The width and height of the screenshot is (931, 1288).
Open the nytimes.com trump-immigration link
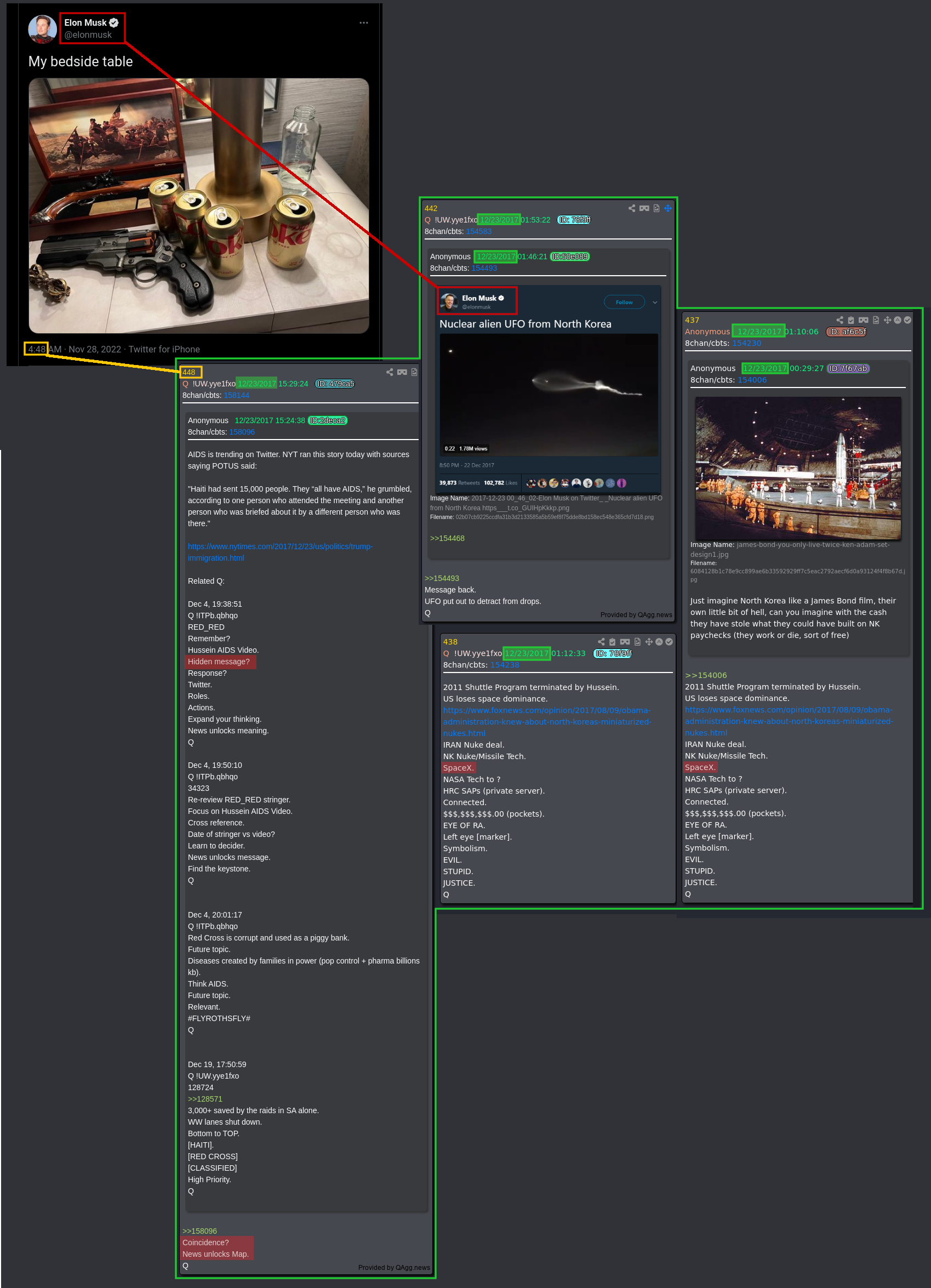pos(281,552)
